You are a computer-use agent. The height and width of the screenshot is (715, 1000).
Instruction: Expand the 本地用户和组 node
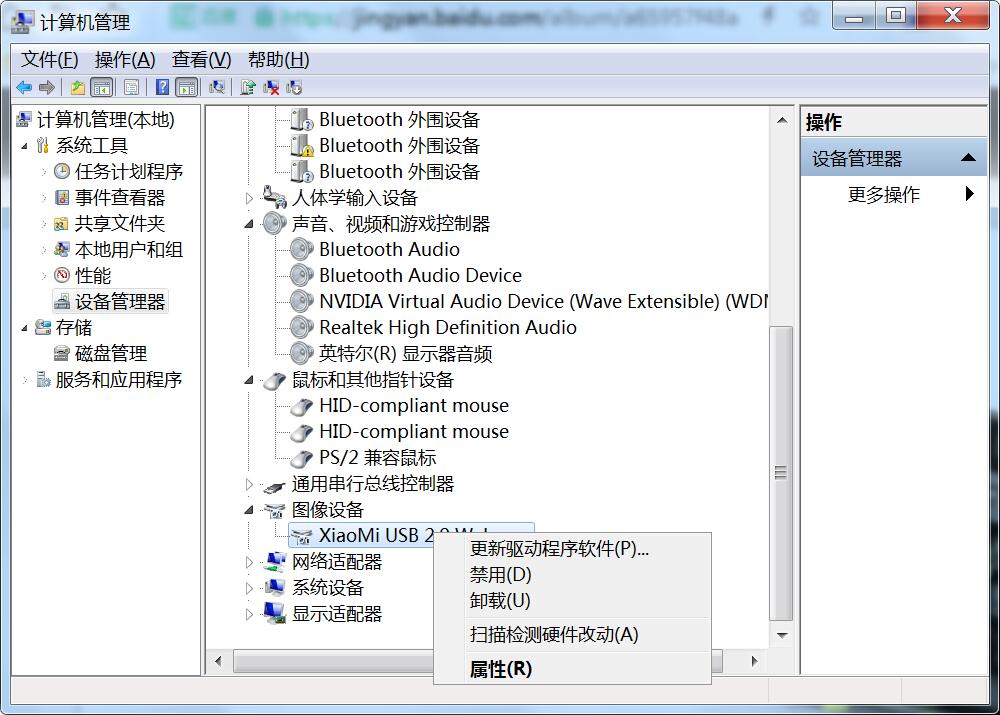tap(43, 250)
